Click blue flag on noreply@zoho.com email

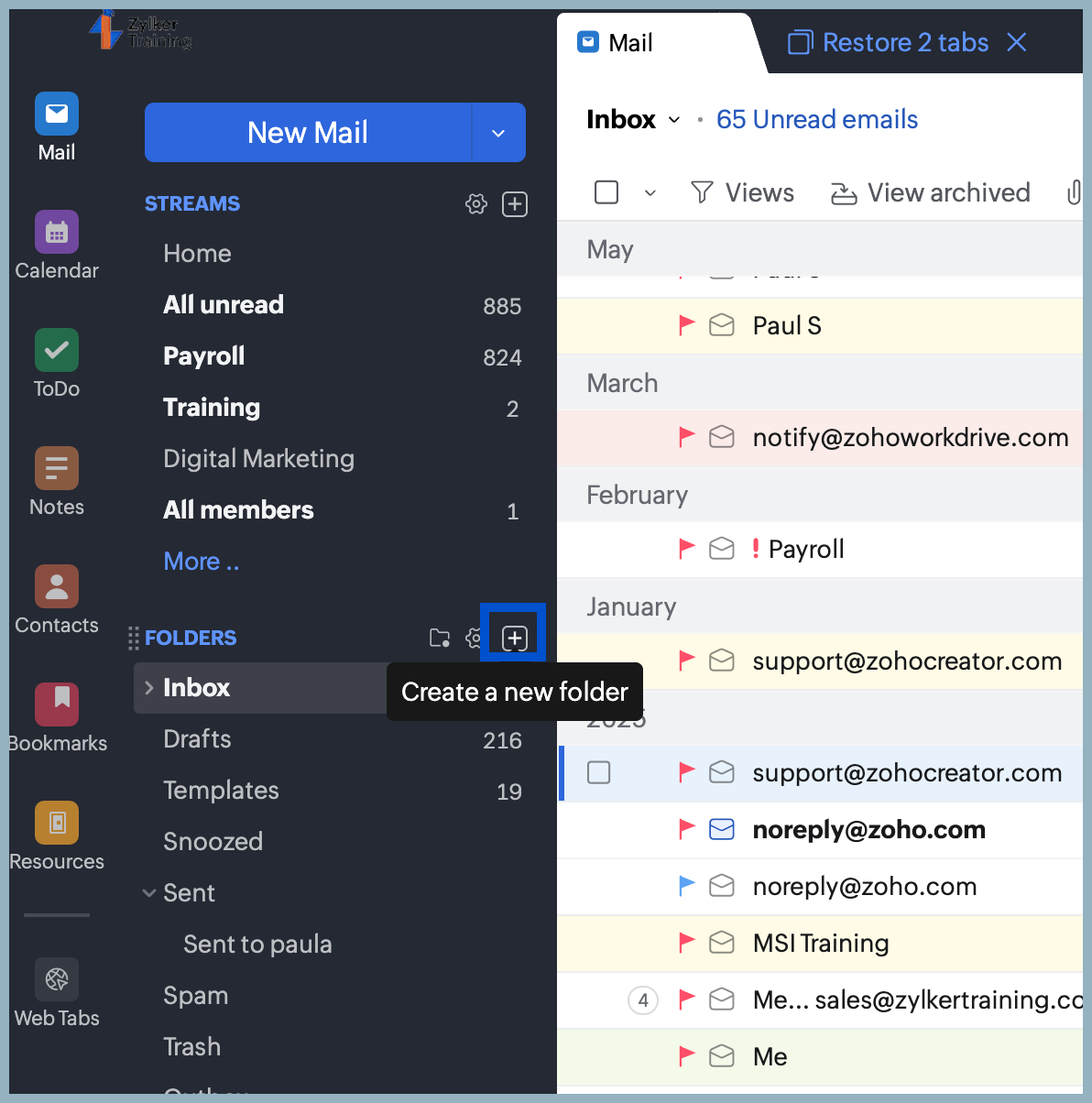point(686,886)
